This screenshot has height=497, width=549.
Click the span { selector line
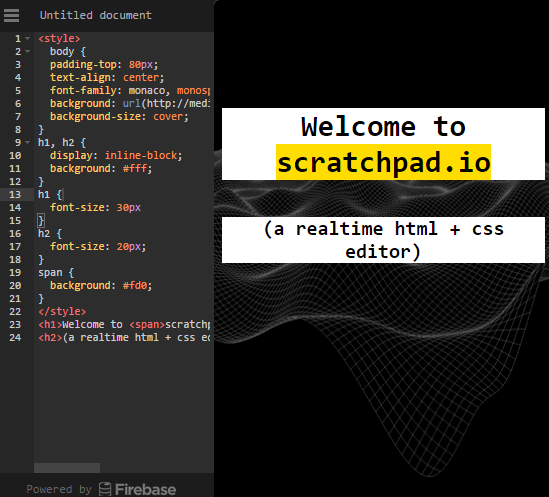(56, 273)
